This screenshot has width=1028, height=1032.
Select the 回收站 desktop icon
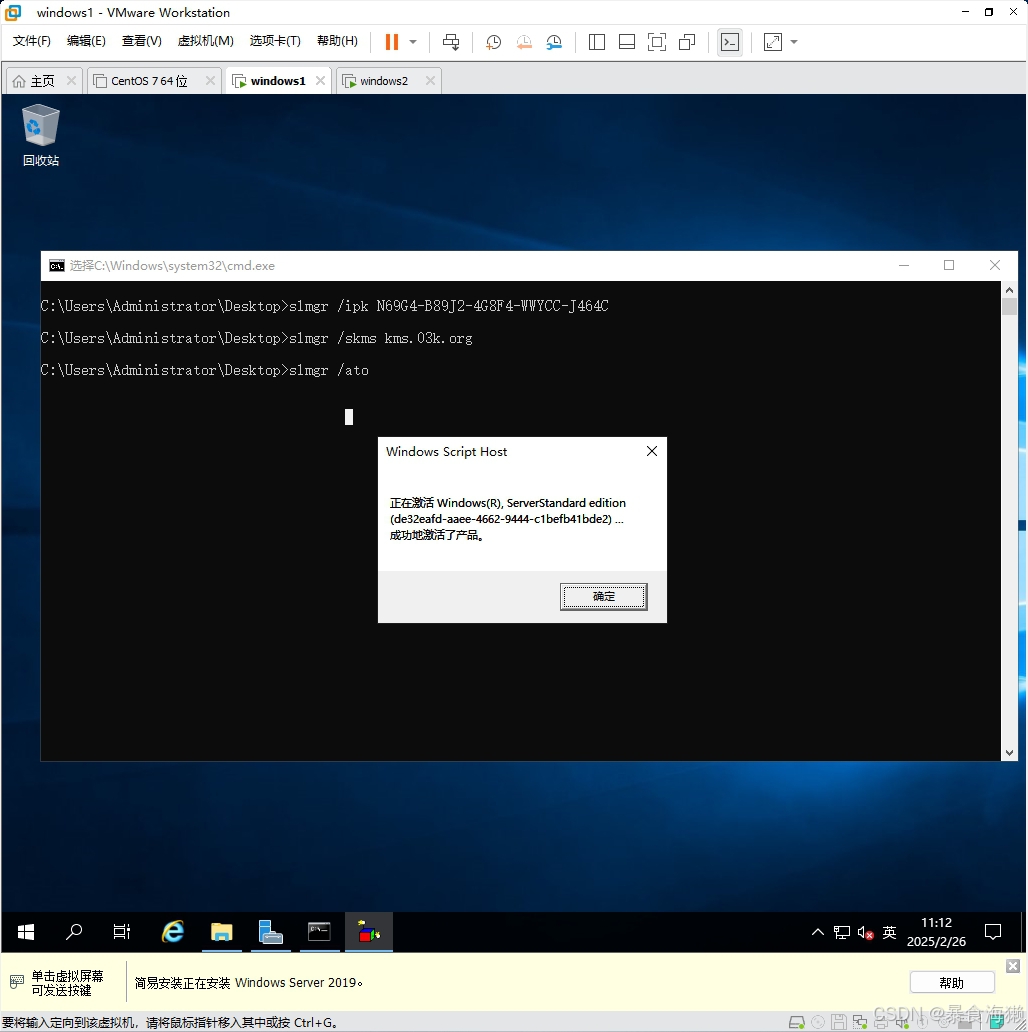41,136
